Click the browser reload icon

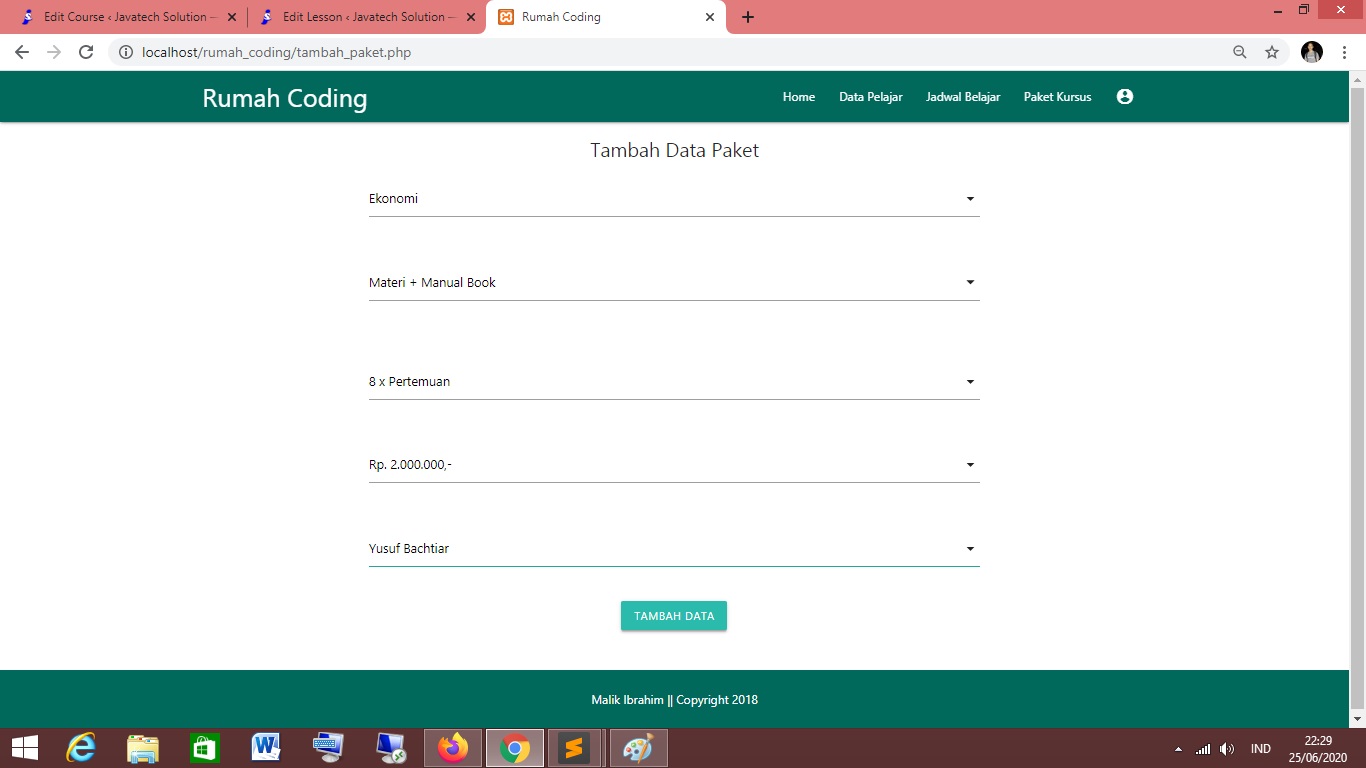(86, 52)
